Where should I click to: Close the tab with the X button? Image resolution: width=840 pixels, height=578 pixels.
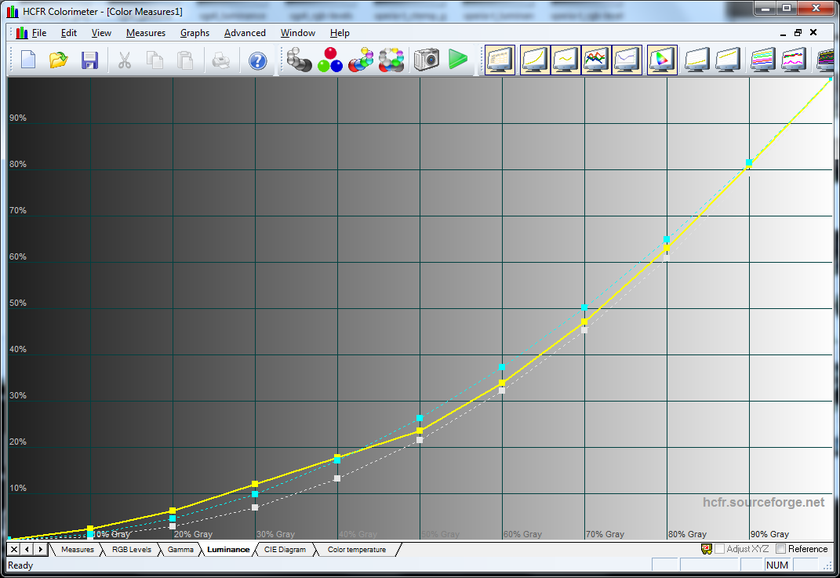click(x=14, y=549)
